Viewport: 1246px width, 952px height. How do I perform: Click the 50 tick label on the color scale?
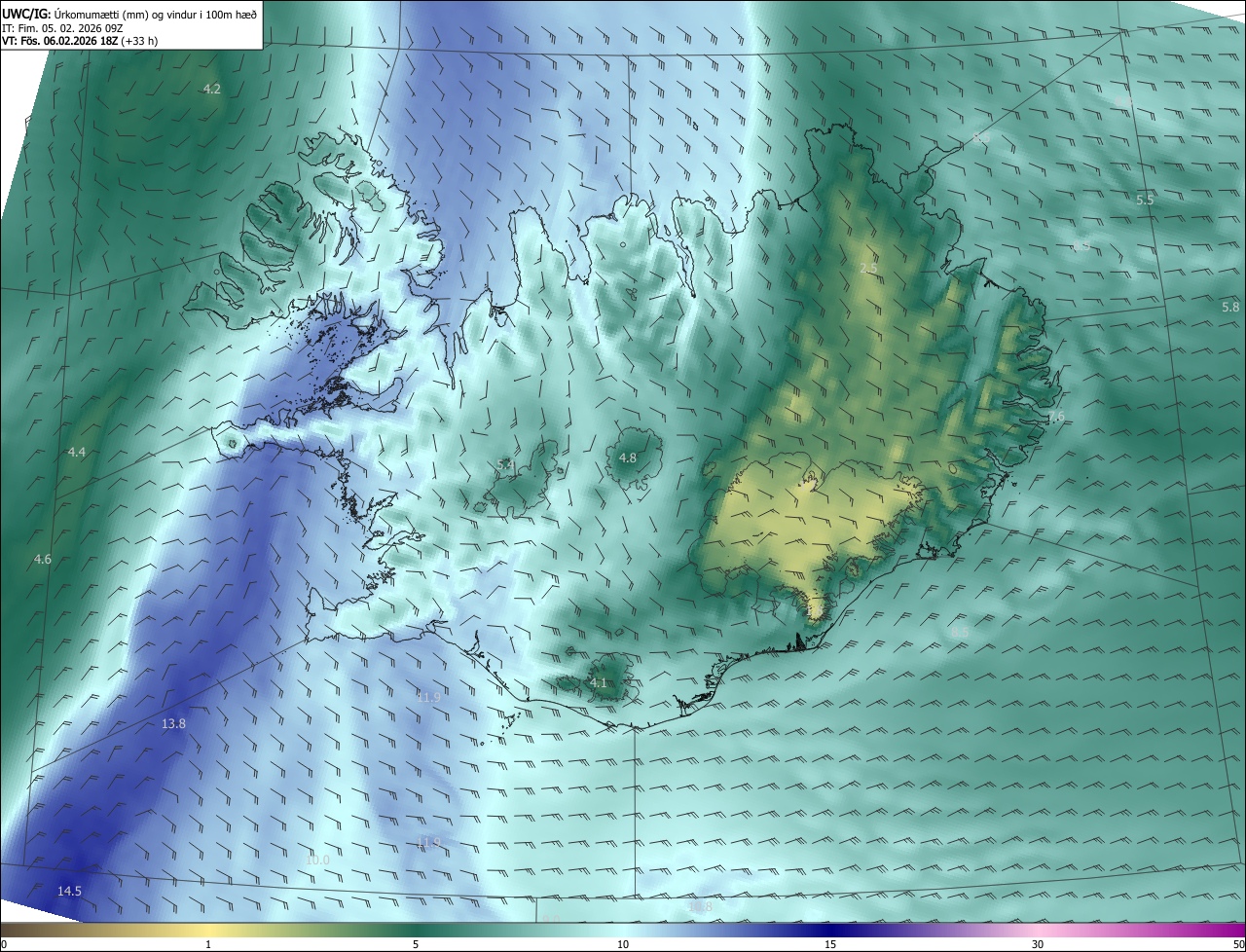pyautogui.click(x=1238, y=944)
